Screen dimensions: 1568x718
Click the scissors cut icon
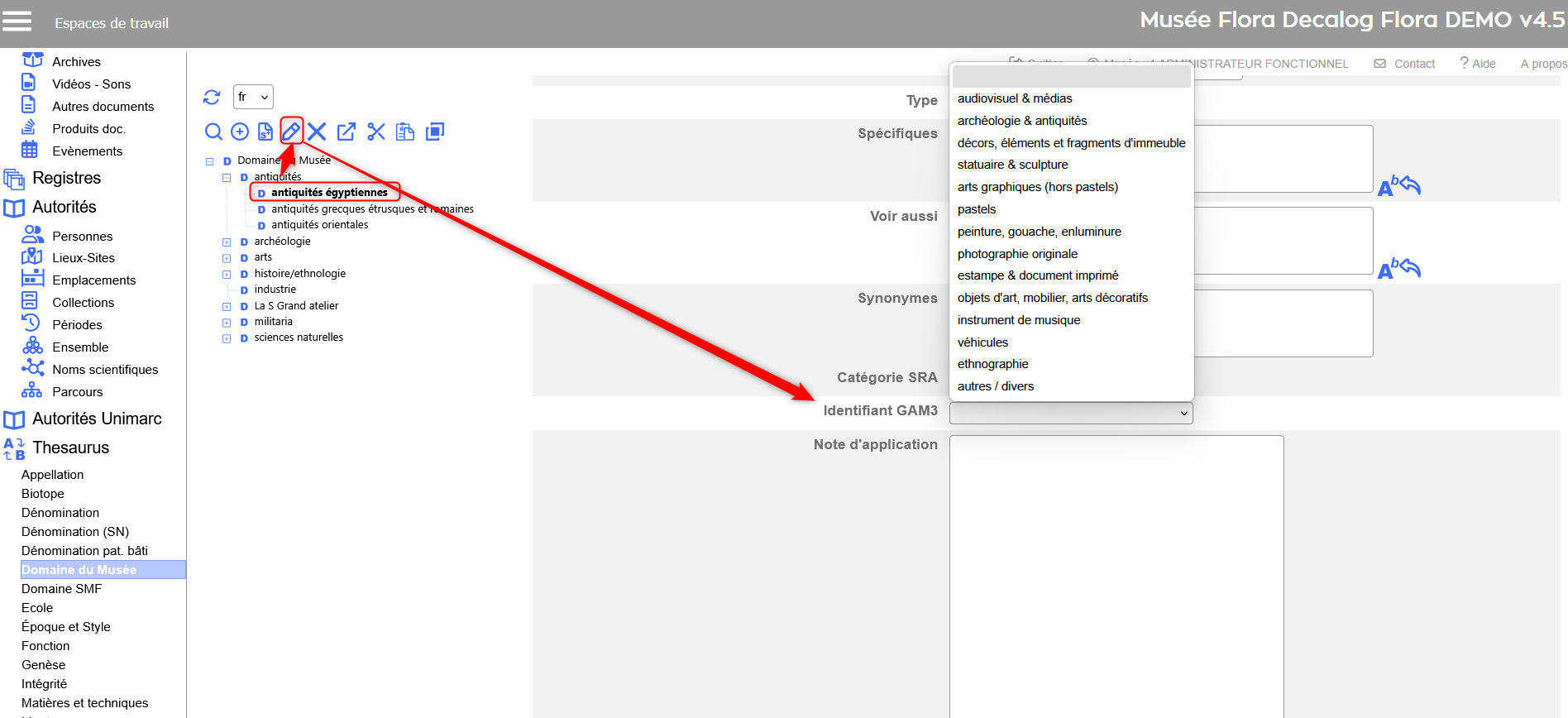[376, 132]
